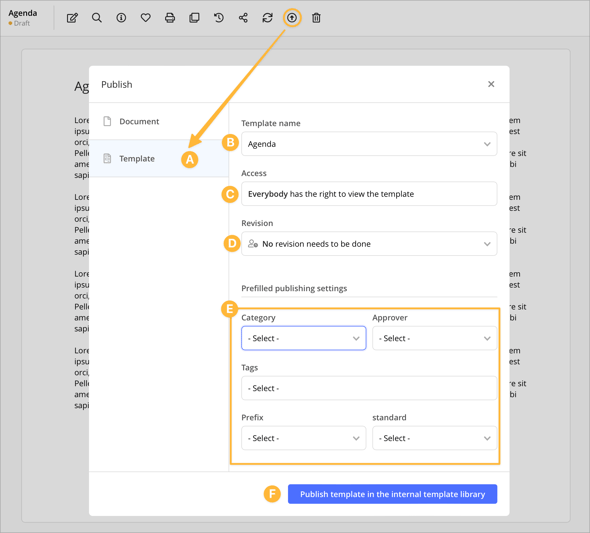Open the Category select dropdown

[304, 338]
